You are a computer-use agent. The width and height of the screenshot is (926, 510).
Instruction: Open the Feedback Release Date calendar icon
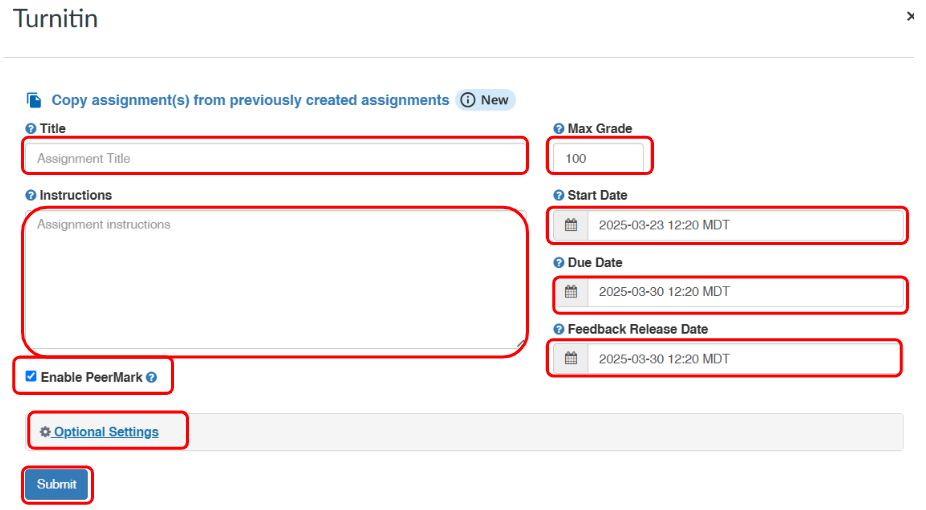tap(571, 358)
